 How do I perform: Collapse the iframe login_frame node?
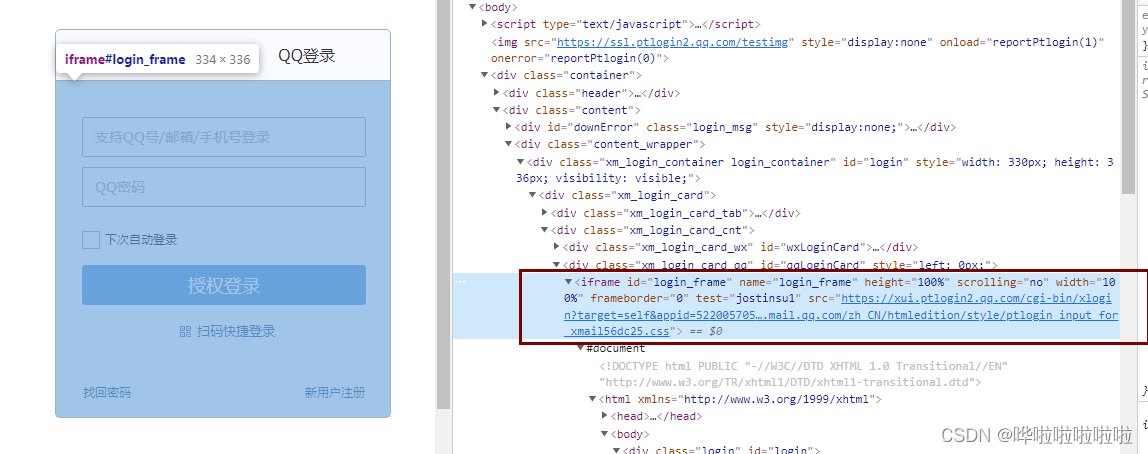569,282
